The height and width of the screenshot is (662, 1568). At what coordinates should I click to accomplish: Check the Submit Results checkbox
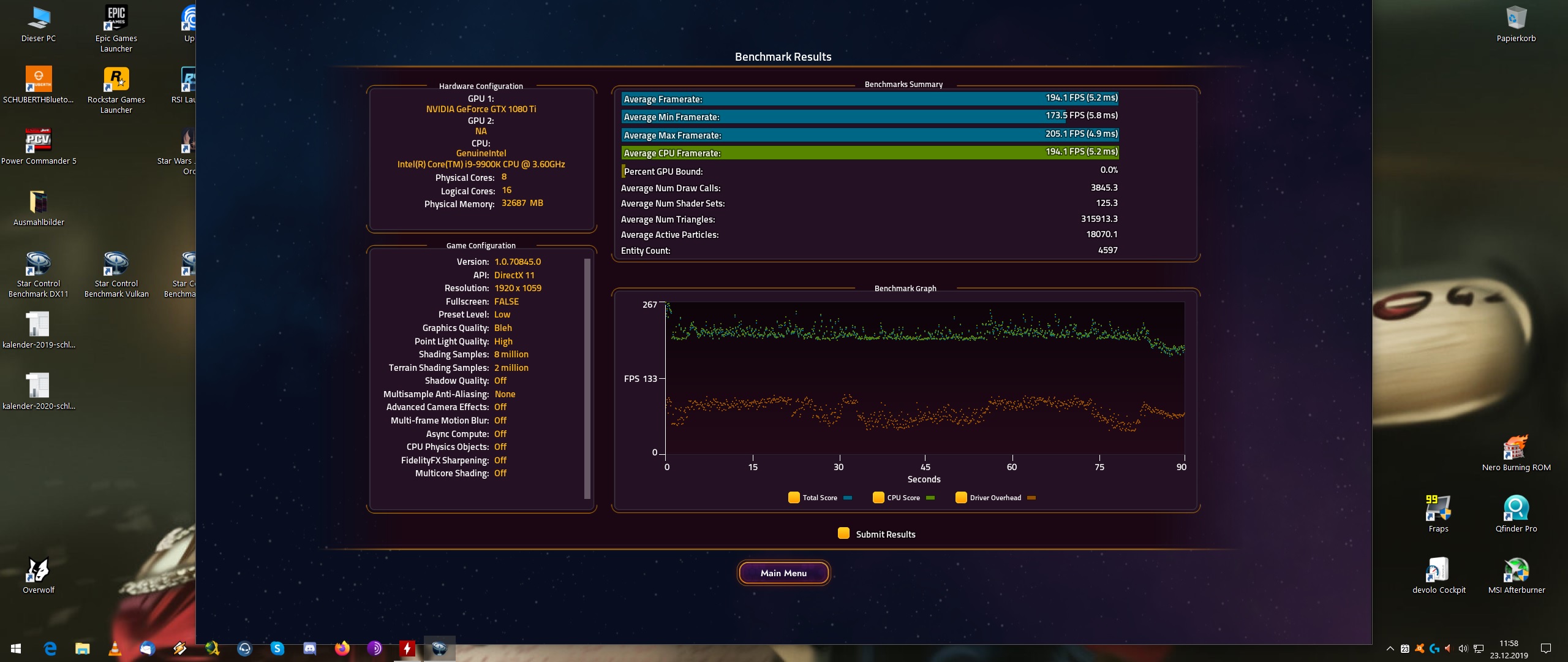(x=843, y=533)
